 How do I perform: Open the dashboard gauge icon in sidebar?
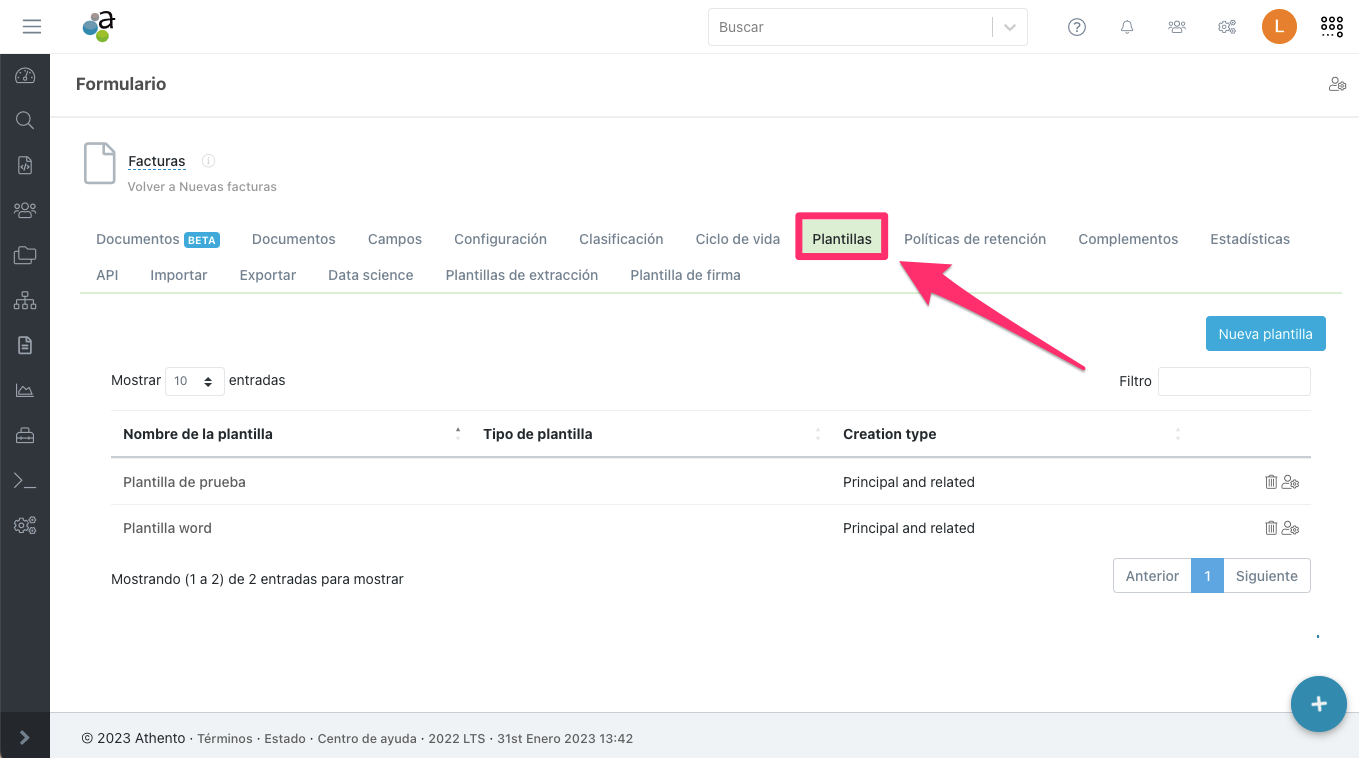click(25, 76)
